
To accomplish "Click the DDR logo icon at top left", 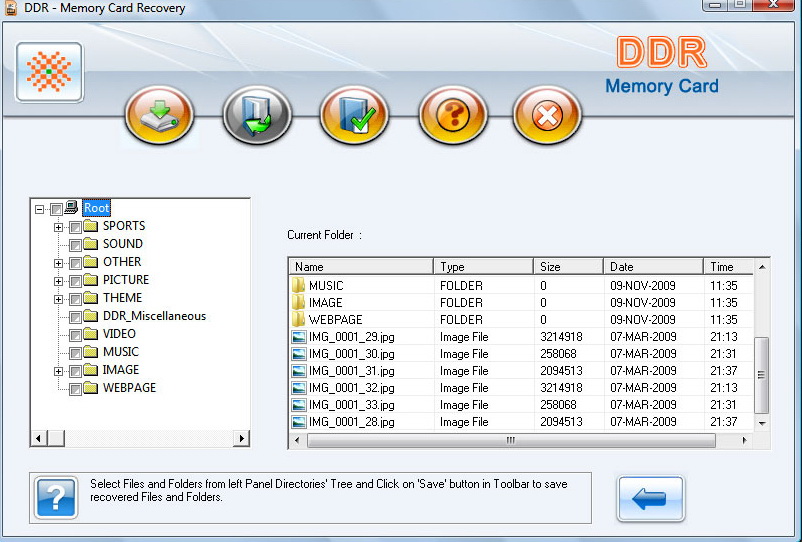I will [x=49, y=73].
